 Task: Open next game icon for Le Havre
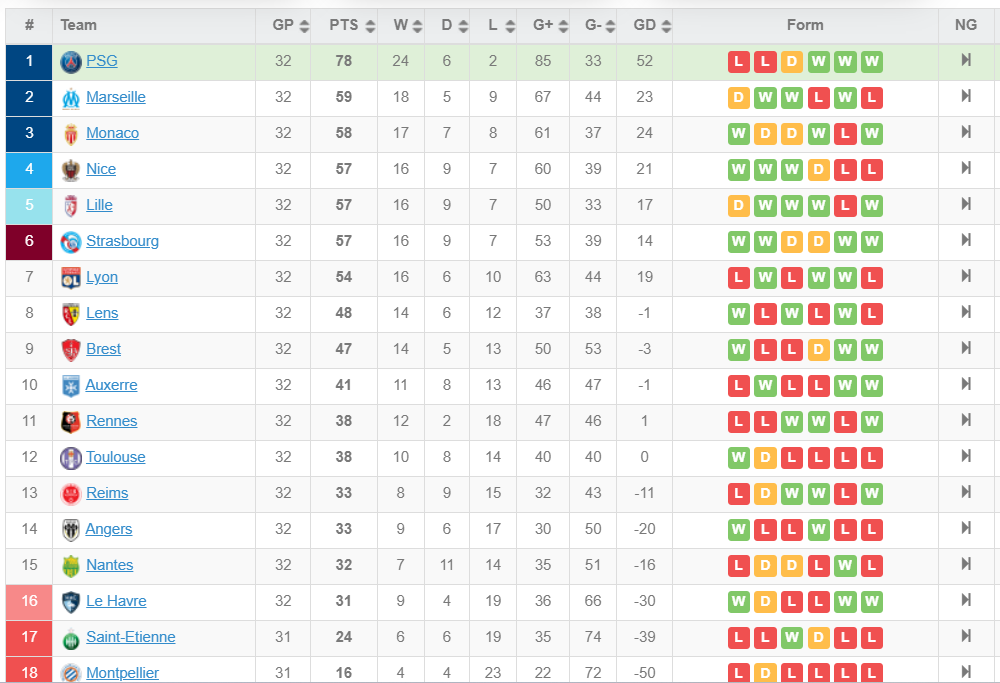coord(966,601)
